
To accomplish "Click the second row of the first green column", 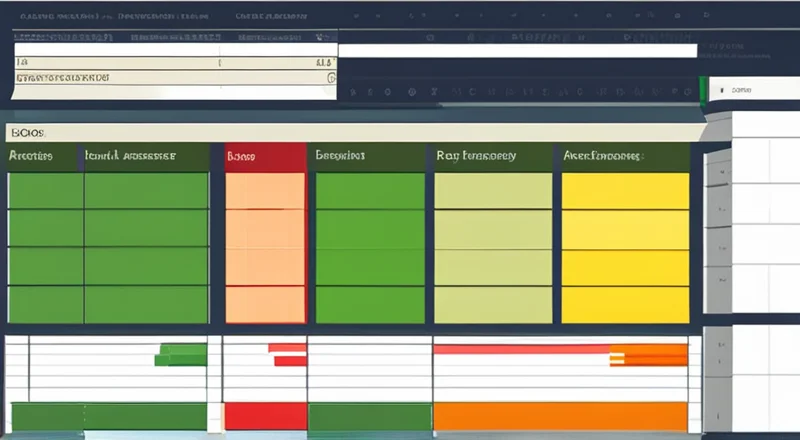I will point(45,228).
